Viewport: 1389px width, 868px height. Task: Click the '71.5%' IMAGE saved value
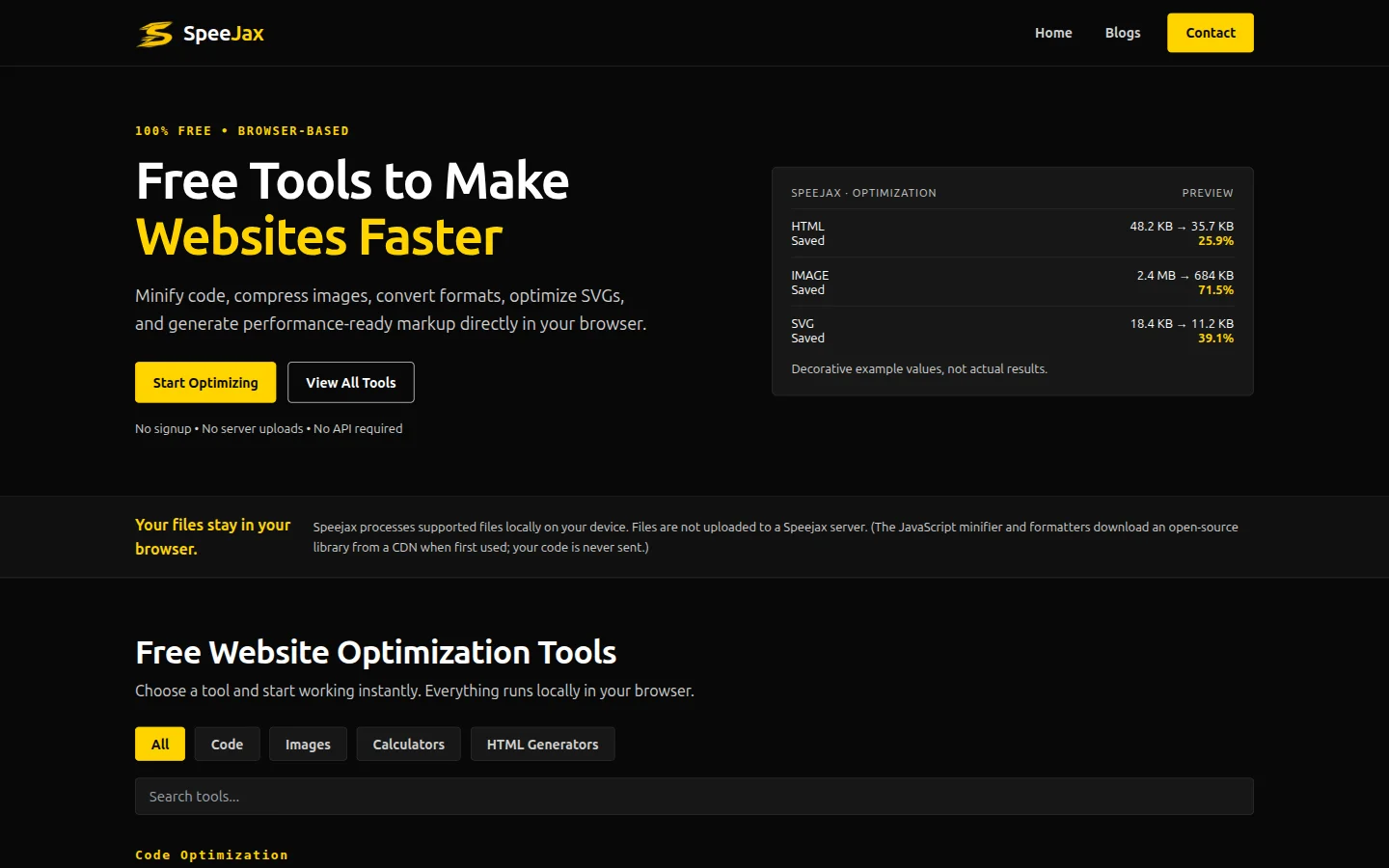(1215, 290)
